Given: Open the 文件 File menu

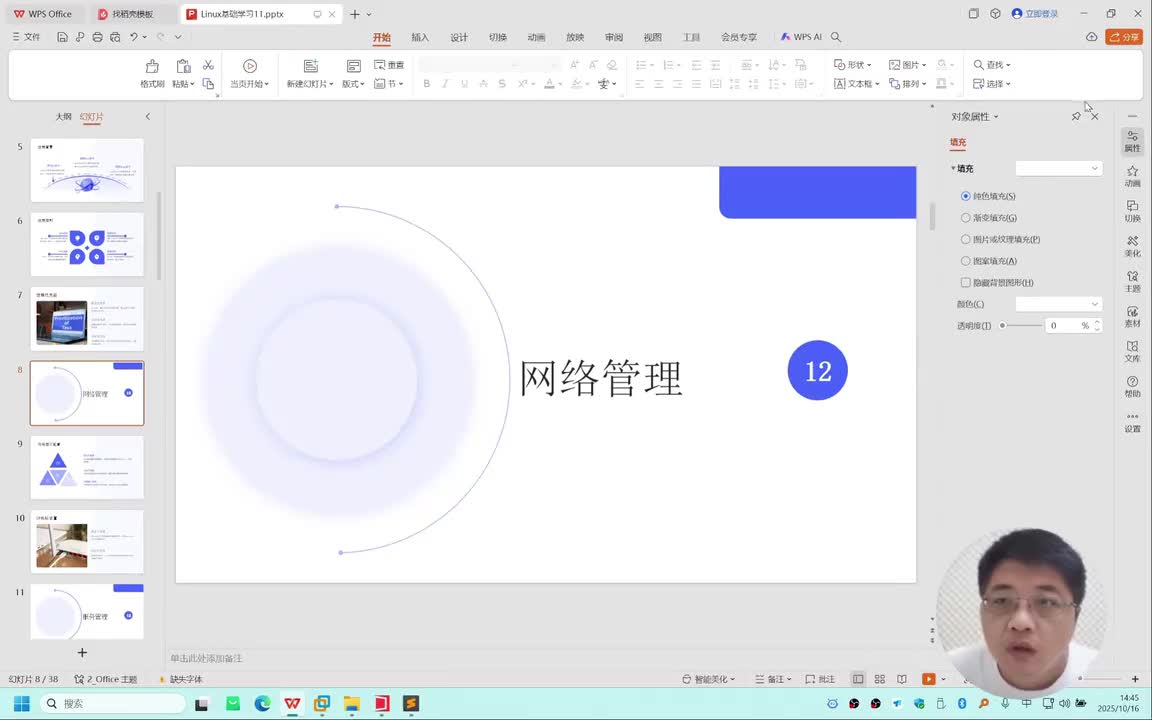Looking at the screenshot, I should (26, 37).
